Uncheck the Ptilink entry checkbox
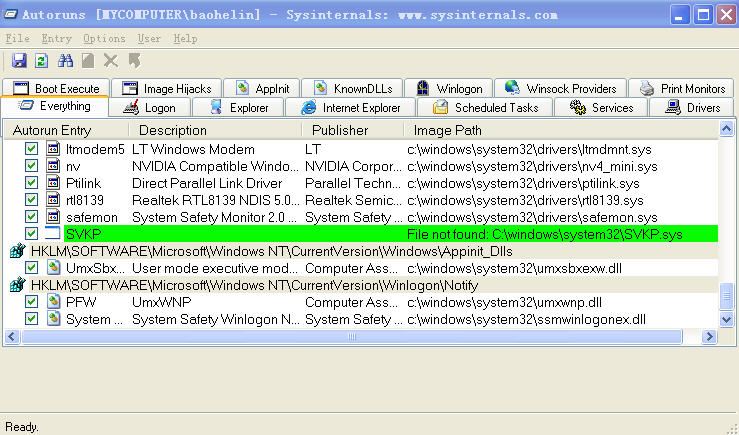The width and height of the screenshot is (739, 435). [x=31, y=183]
